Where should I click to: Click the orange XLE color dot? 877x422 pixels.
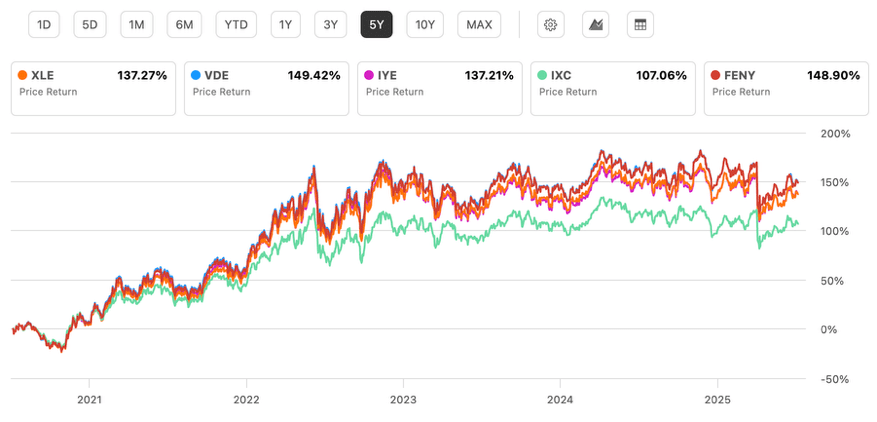click(23, 76)
